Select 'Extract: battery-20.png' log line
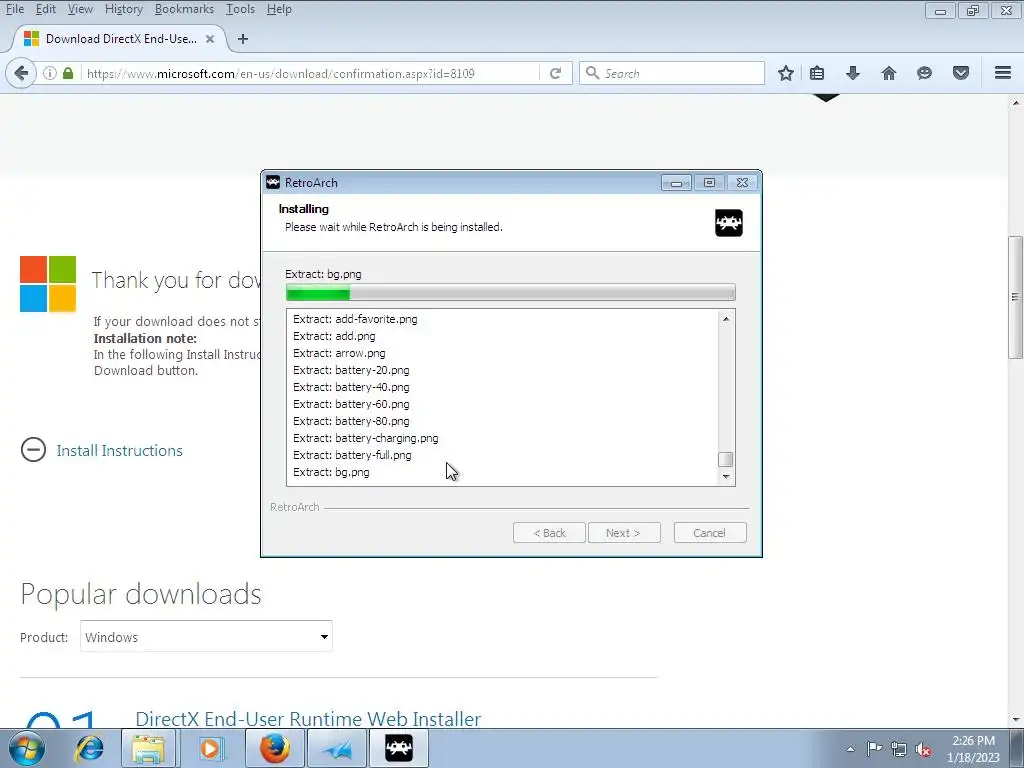1024x768 pixels. coord(351,370)
